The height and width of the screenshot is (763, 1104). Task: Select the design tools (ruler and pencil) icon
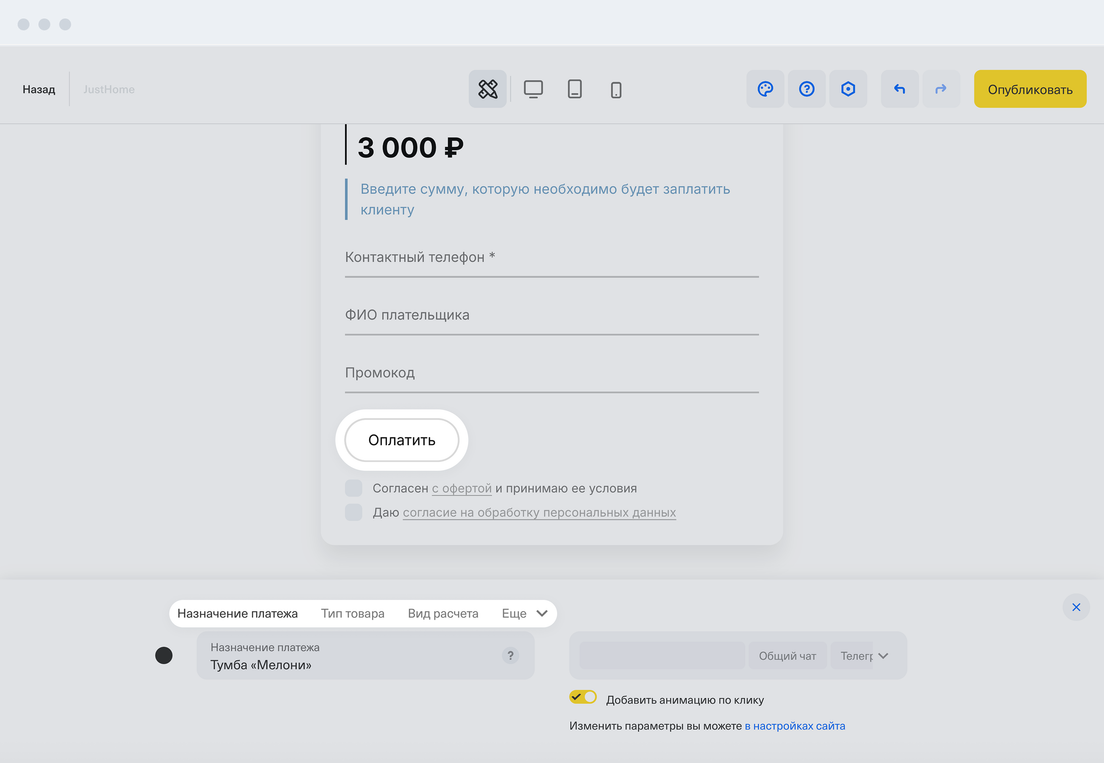488,89
